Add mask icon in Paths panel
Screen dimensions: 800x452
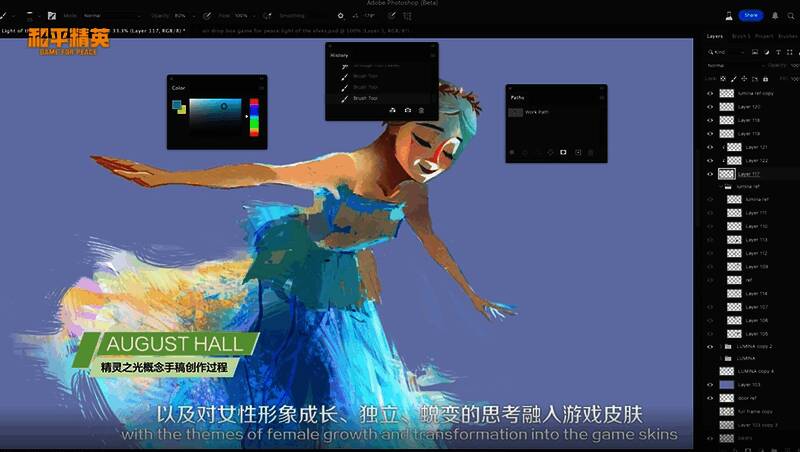coord(563,152)
